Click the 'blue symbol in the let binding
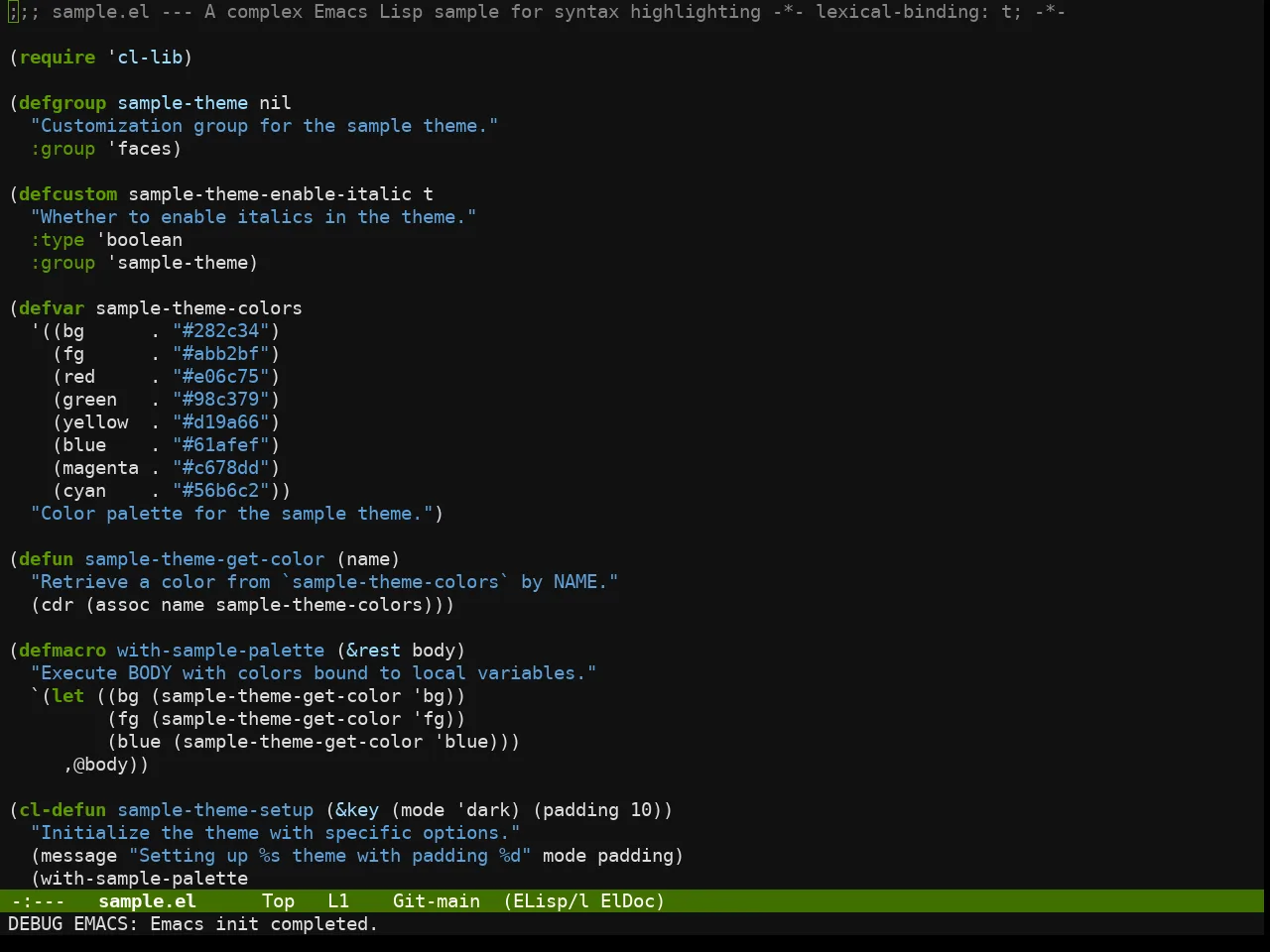Screen dimensions: 1270x952 pos(461,742)
